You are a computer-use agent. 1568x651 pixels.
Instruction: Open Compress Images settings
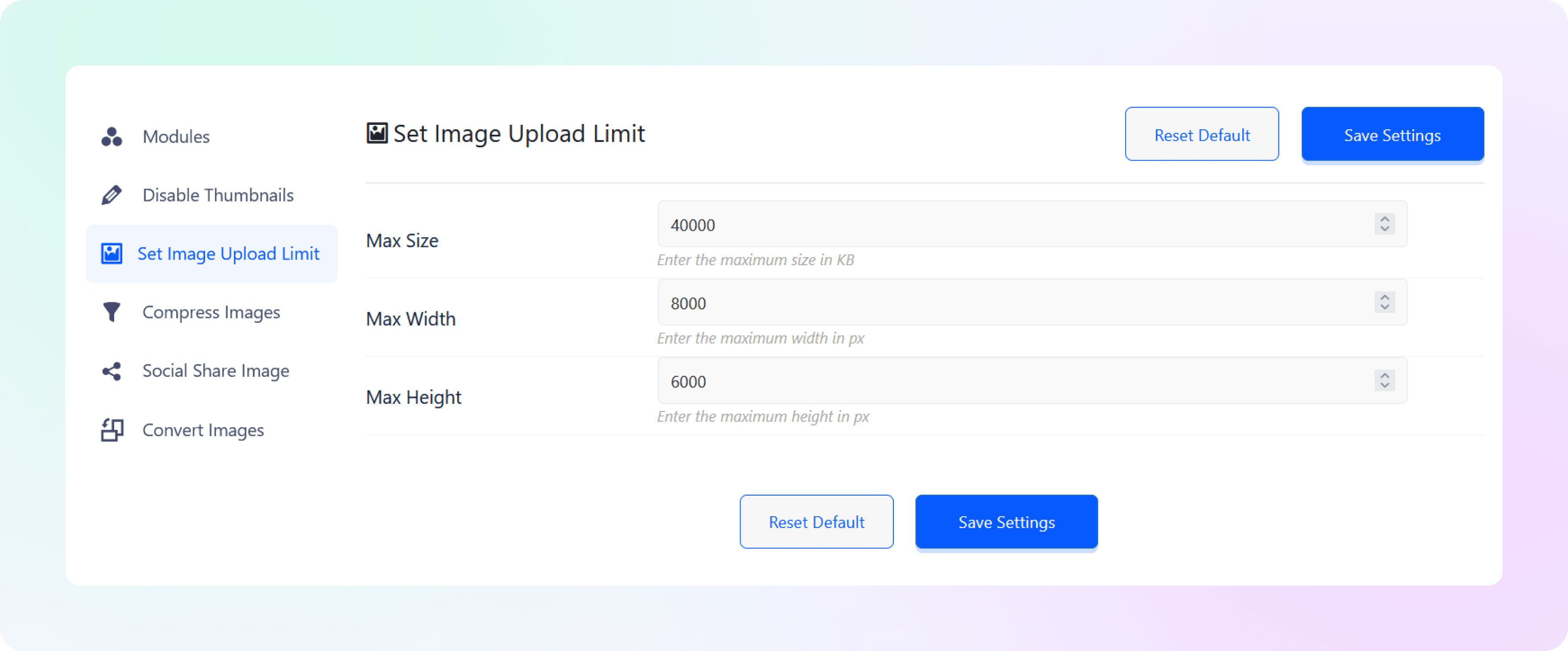(x=211, y=312)
